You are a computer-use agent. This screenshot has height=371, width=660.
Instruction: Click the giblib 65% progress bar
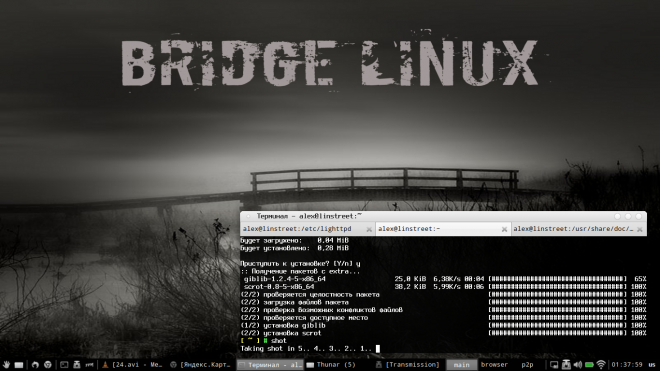click(558, 279)
